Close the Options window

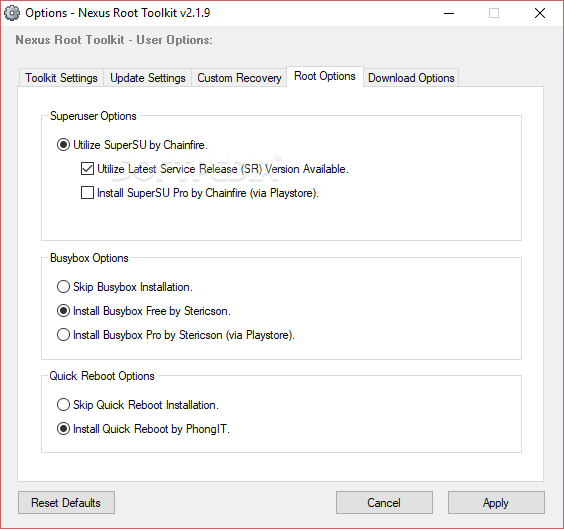(540, 14)
